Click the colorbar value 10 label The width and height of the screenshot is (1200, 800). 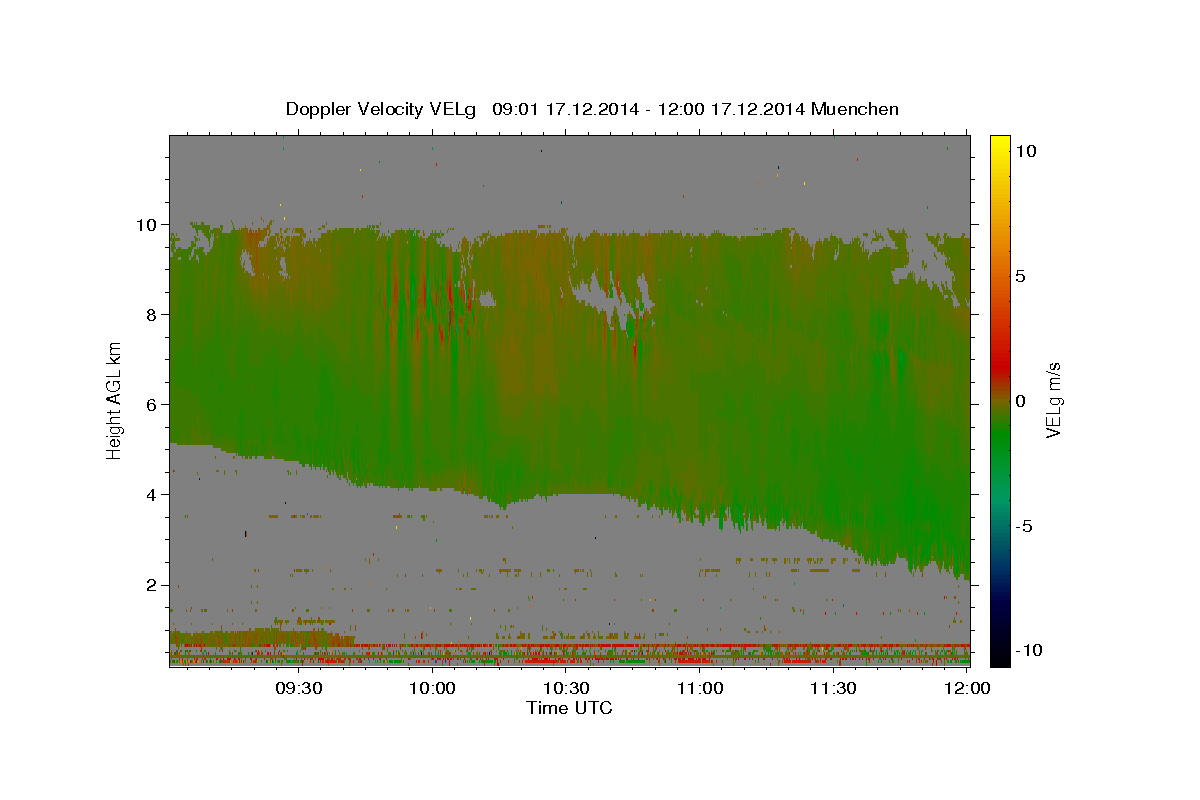pos(1025,151)
